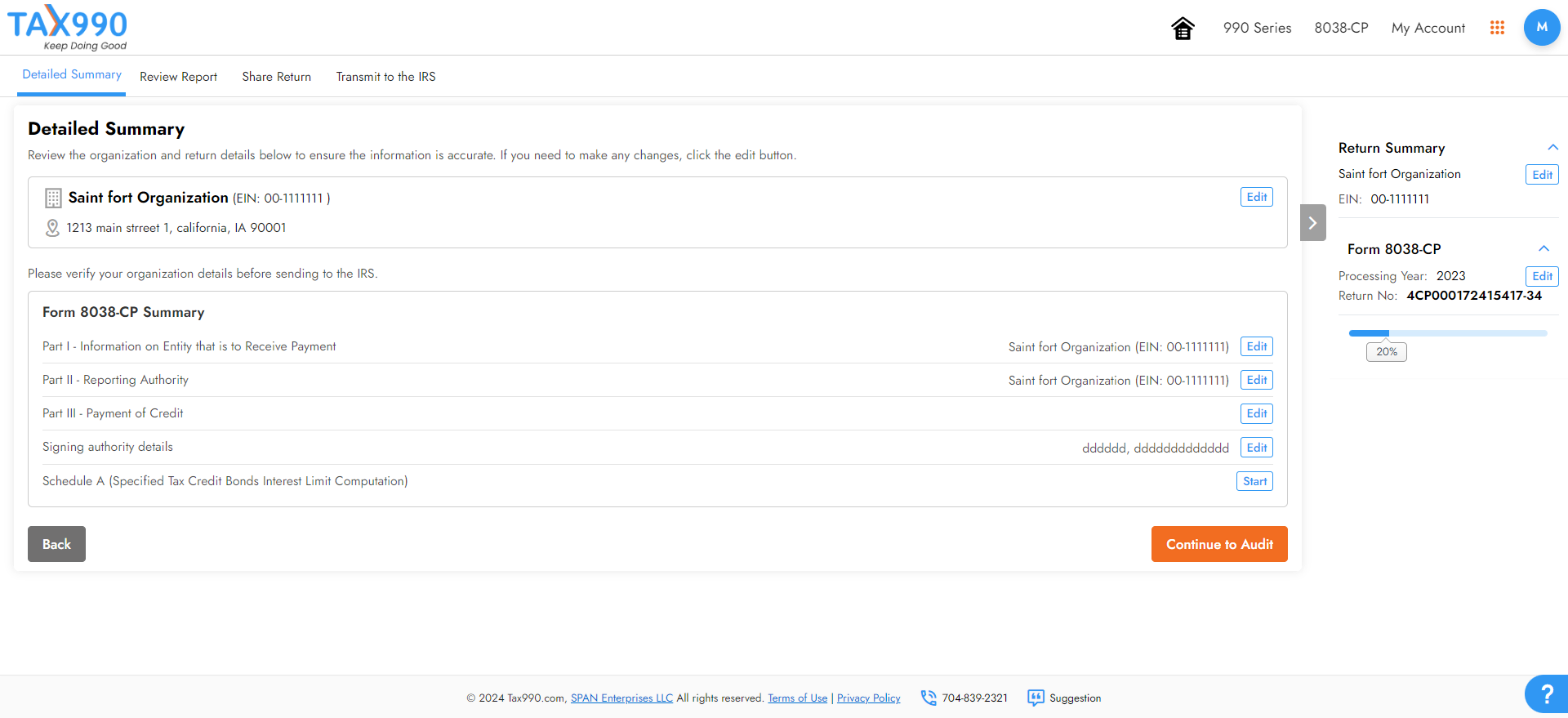Screen dimensions: 1568x718
Task: Click the phone support icon in footer
Action: click(x=929, y=698)
